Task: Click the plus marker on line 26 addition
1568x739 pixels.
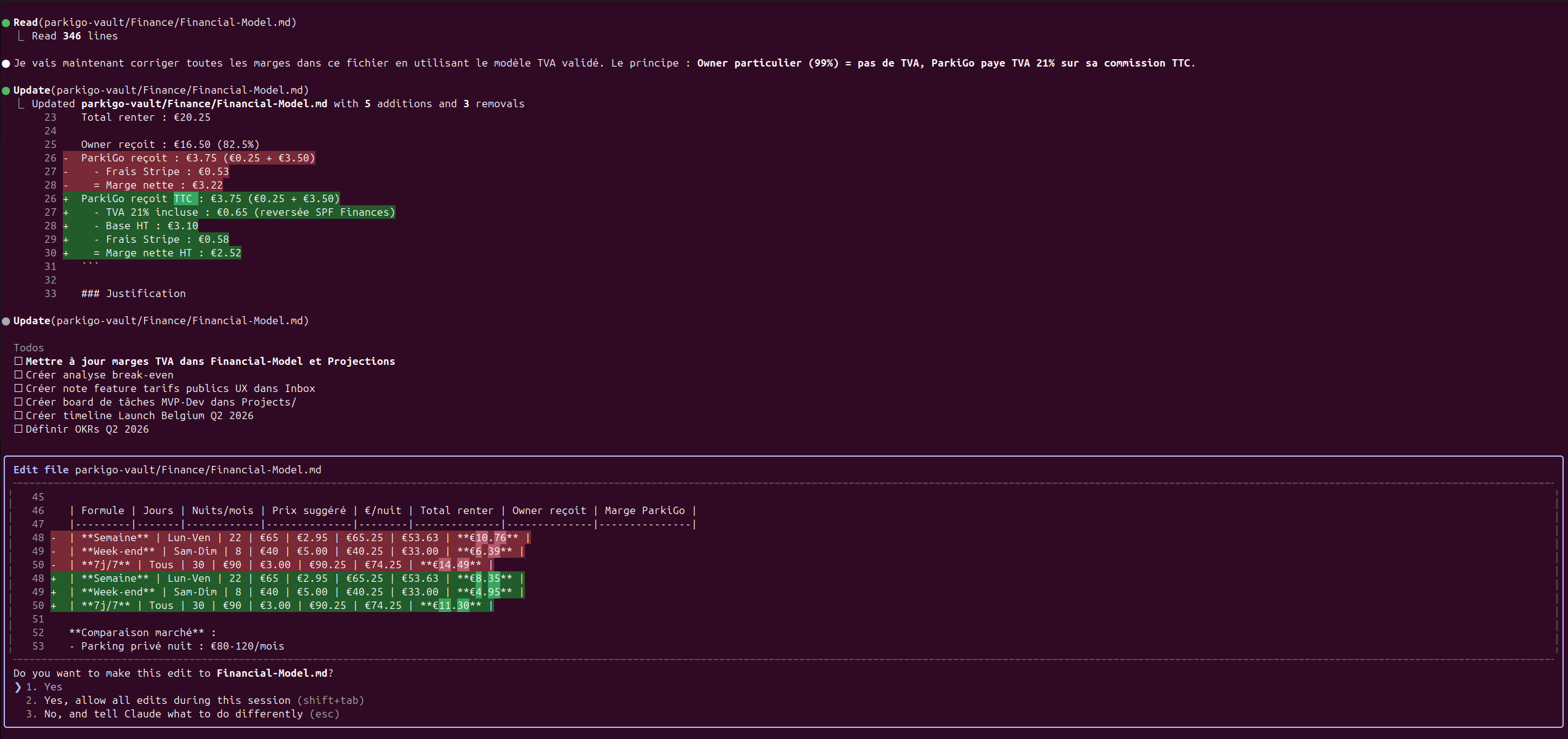Action: point(66,199)
